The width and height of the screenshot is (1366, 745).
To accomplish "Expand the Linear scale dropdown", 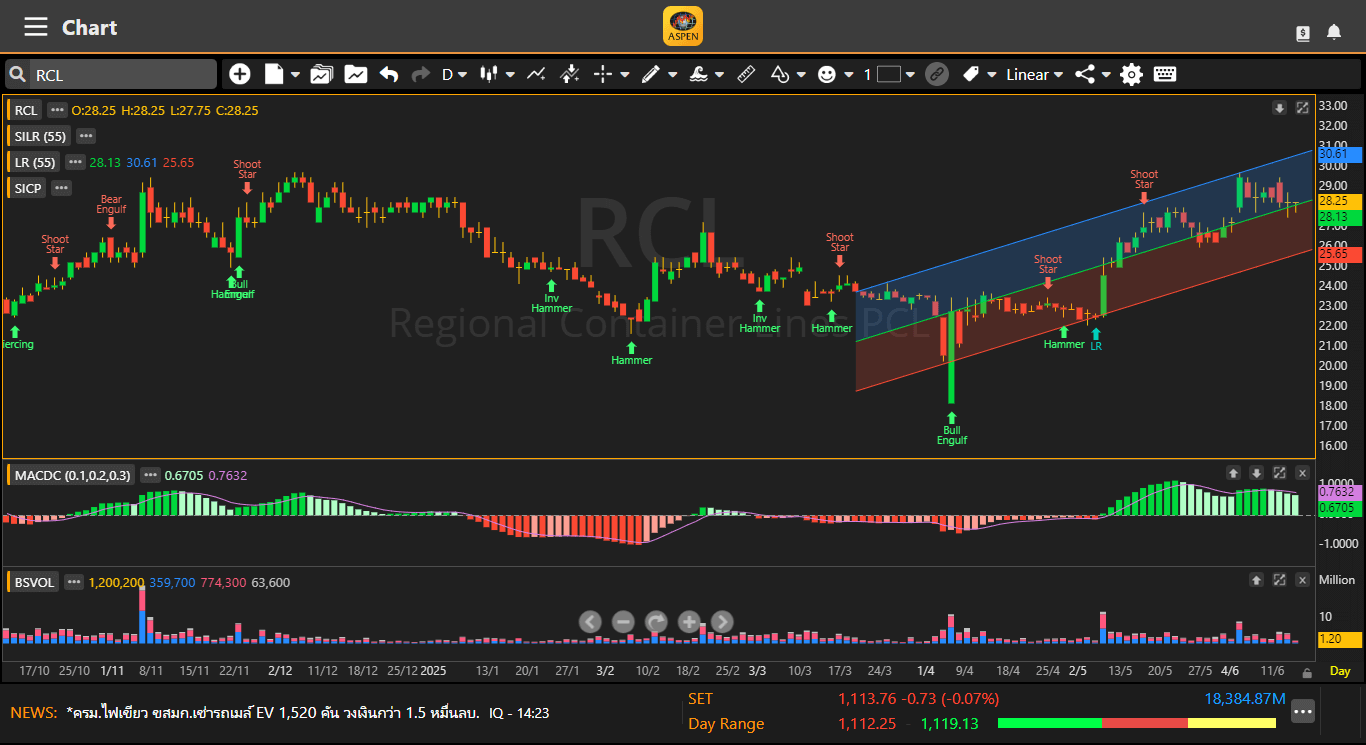I will coord(1034,74).
